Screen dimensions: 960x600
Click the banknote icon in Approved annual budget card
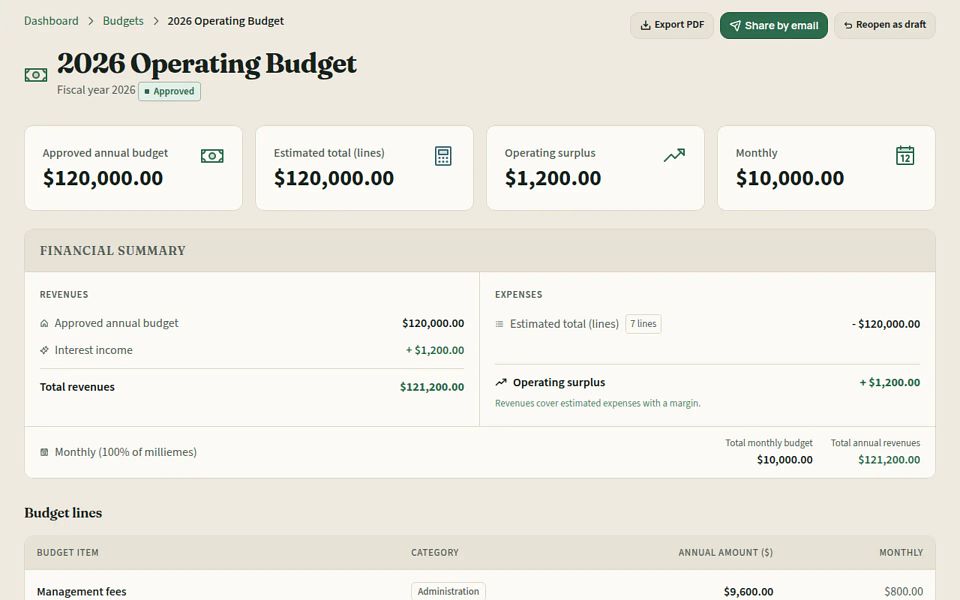pyautogui.click(x=212, y=156)
